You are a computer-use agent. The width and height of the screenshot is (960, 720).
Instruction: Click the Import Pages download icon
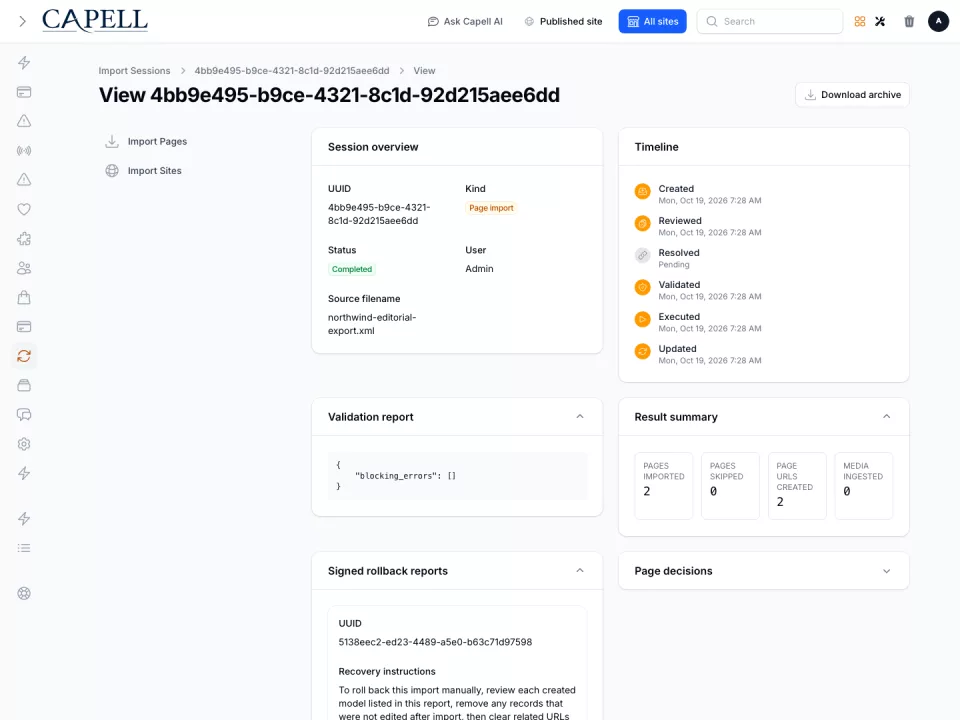coord(112,141)
